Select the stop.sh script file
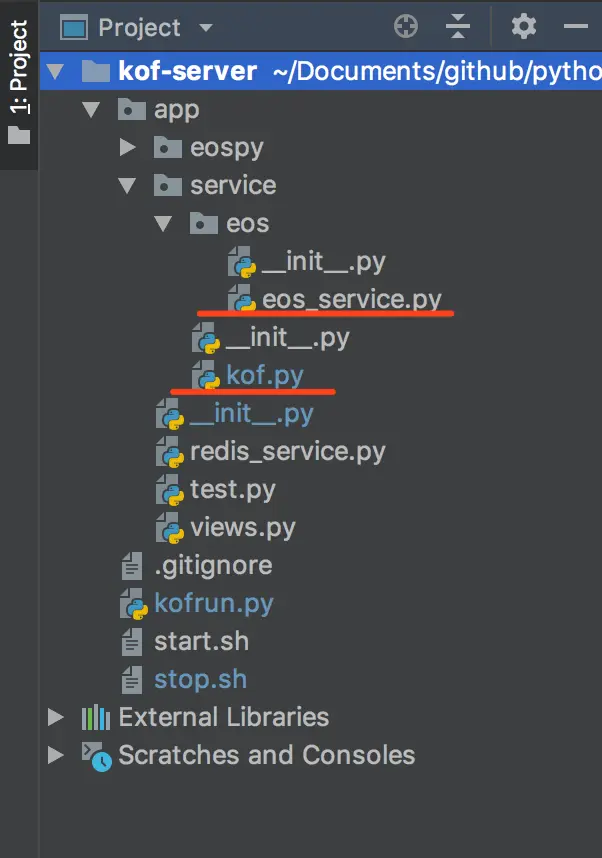This screenshot has height=858, width=602. [x=200, y=680]
